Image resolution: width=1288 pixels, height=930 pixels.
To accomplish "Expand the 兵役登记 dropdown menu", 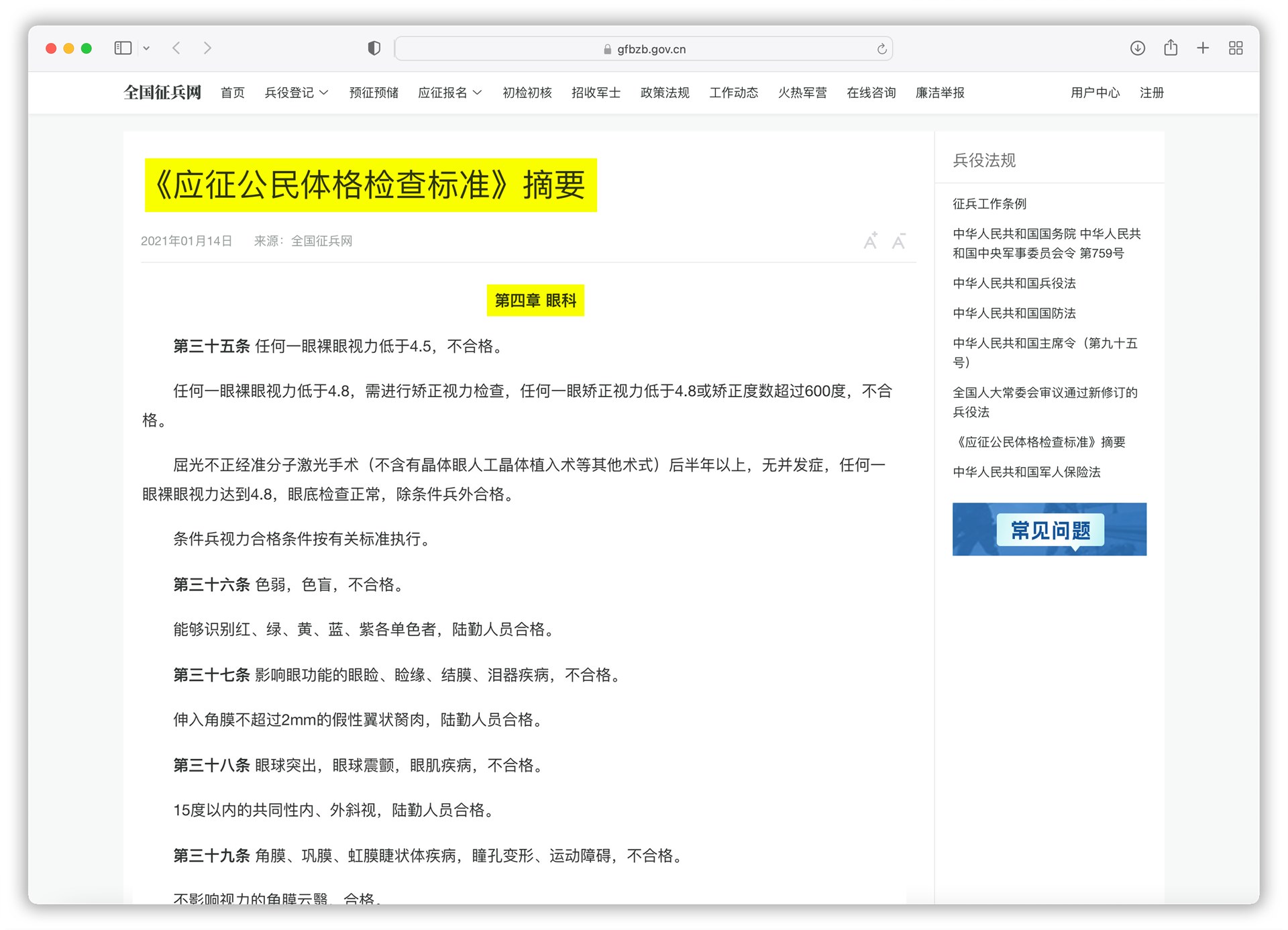I will click(297, 93).
